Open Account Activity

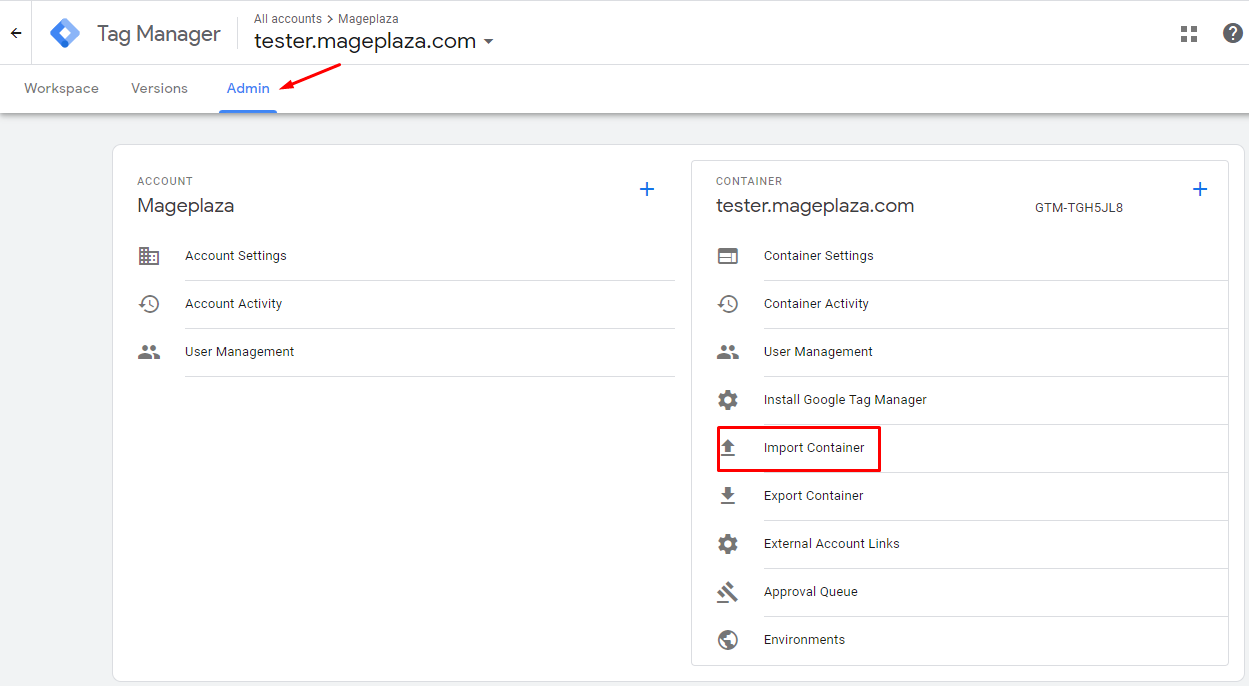[234, 304]
